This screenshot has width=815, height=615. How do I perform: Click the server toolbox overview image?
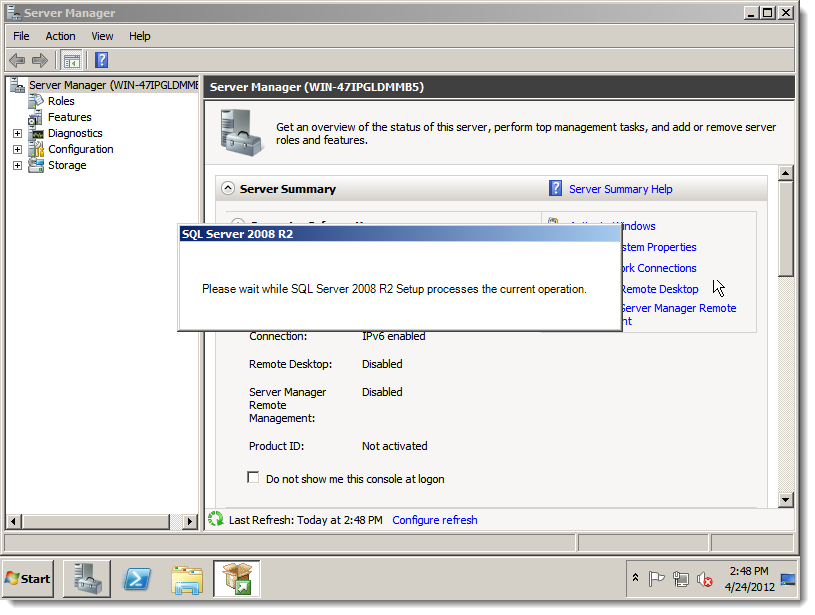tap(240, 133)
